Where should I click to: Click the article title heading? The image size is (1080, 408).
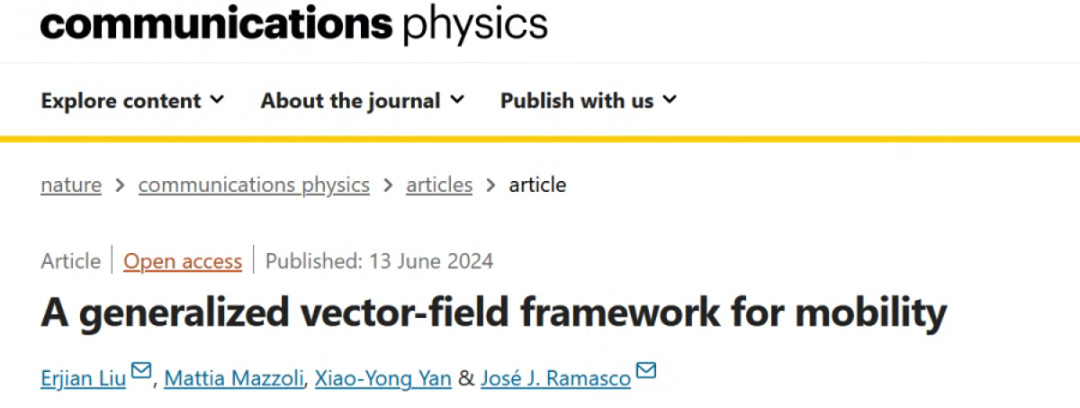tap(494, 314)
